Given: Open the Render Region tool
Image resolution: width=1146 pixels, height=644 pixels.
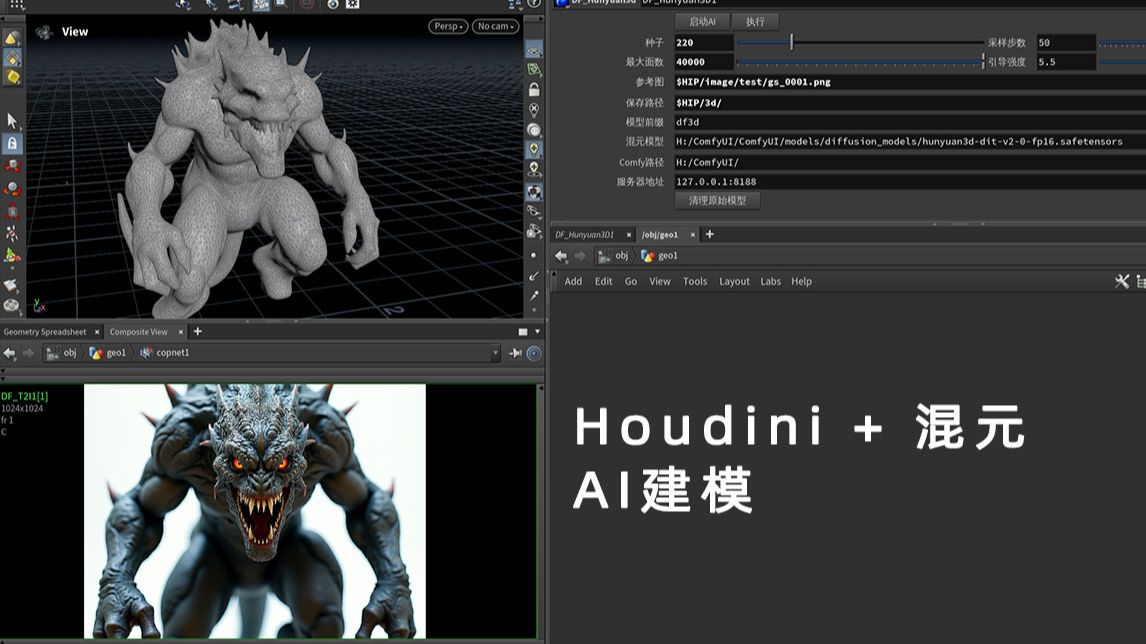Looking at the screenshot, I should [x=12, y=306].
